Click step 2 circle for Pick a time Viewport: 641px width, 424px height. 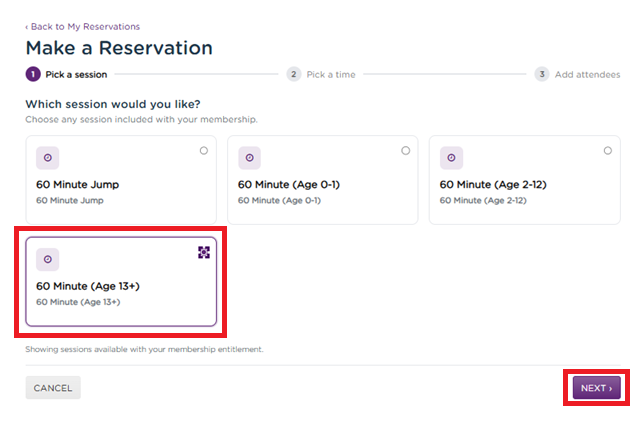point(294,74)
